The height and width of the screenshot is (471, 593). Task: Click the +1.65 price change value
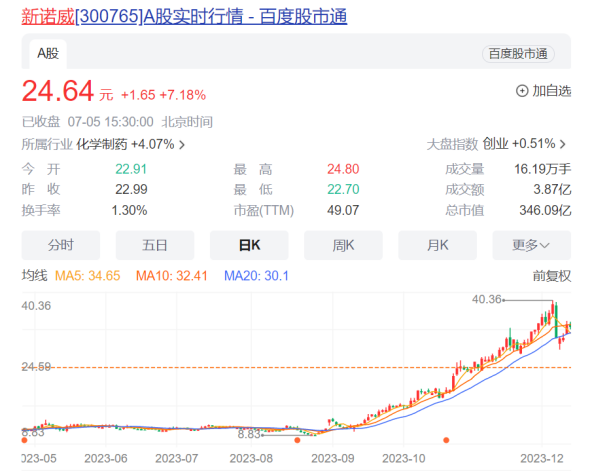(138, 95)
